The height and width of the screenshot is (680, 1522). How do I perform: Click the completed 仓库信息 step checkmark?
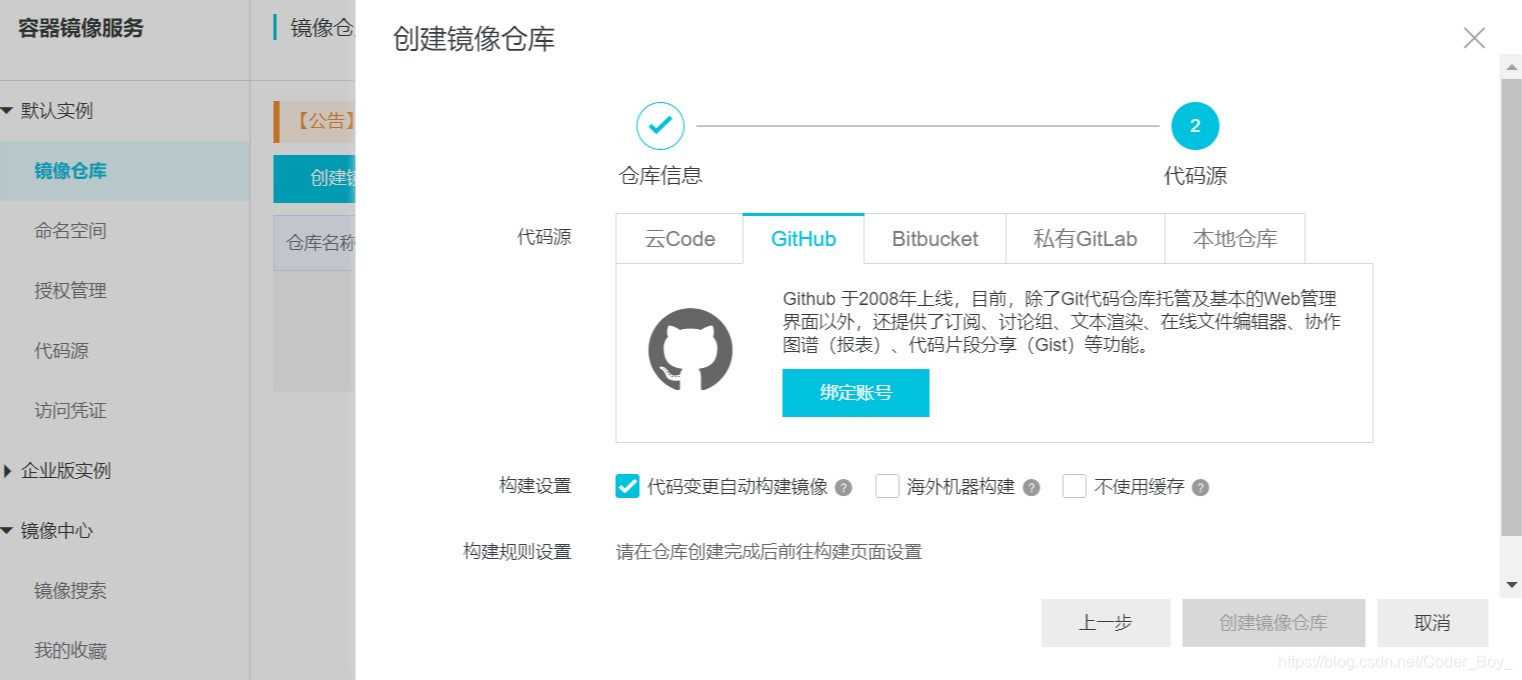[660, 125]
